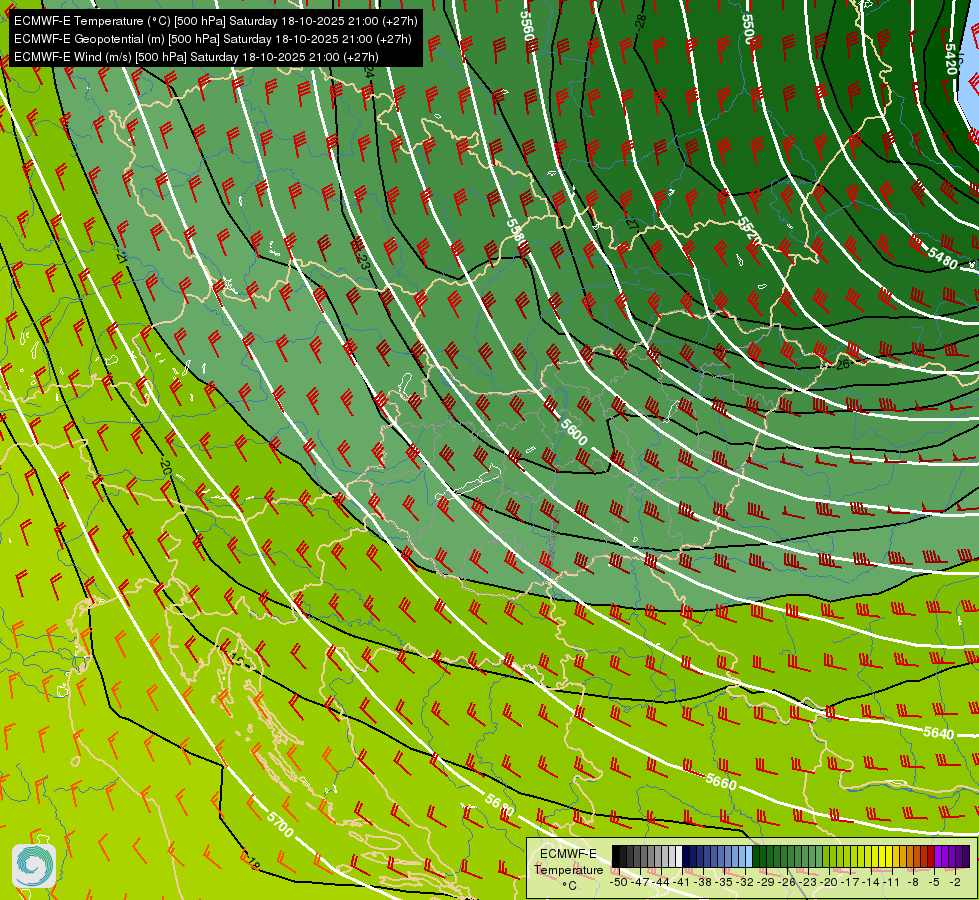Click the -8 legend scale value

coord(913,882)
